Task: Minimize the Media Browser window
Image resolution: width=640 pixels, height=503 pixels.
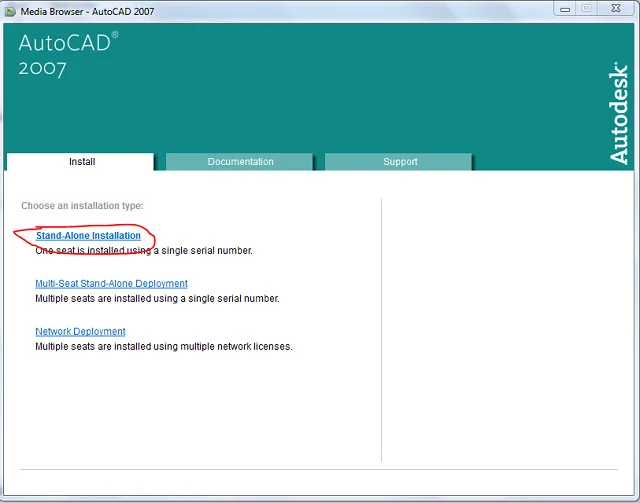Action: tap(565, 9)
